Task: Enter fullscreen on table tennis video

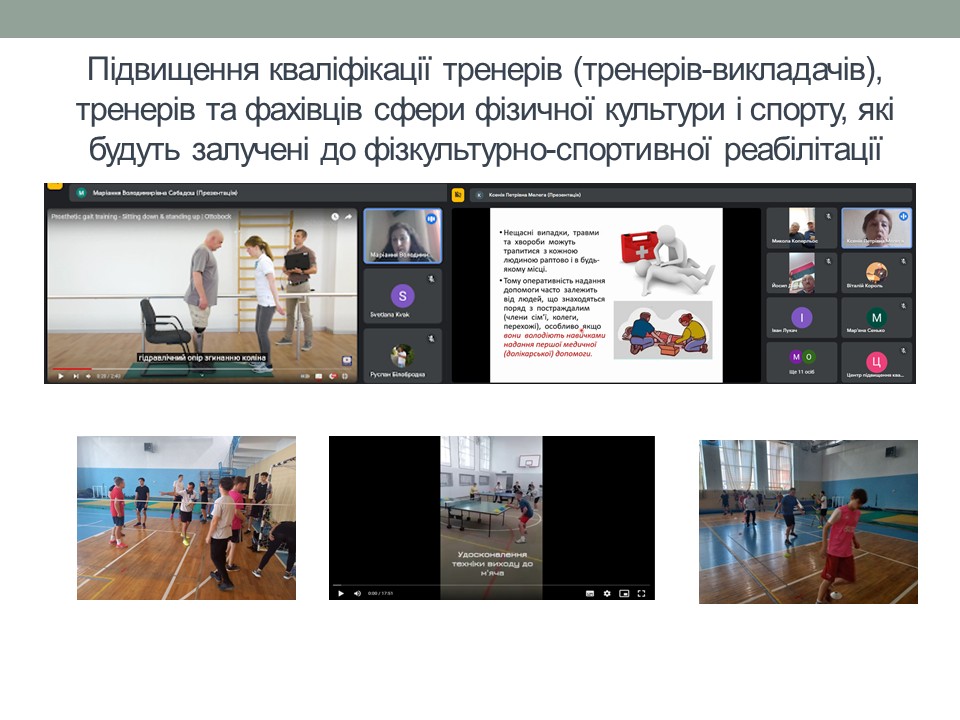Action: pos(641,593)
